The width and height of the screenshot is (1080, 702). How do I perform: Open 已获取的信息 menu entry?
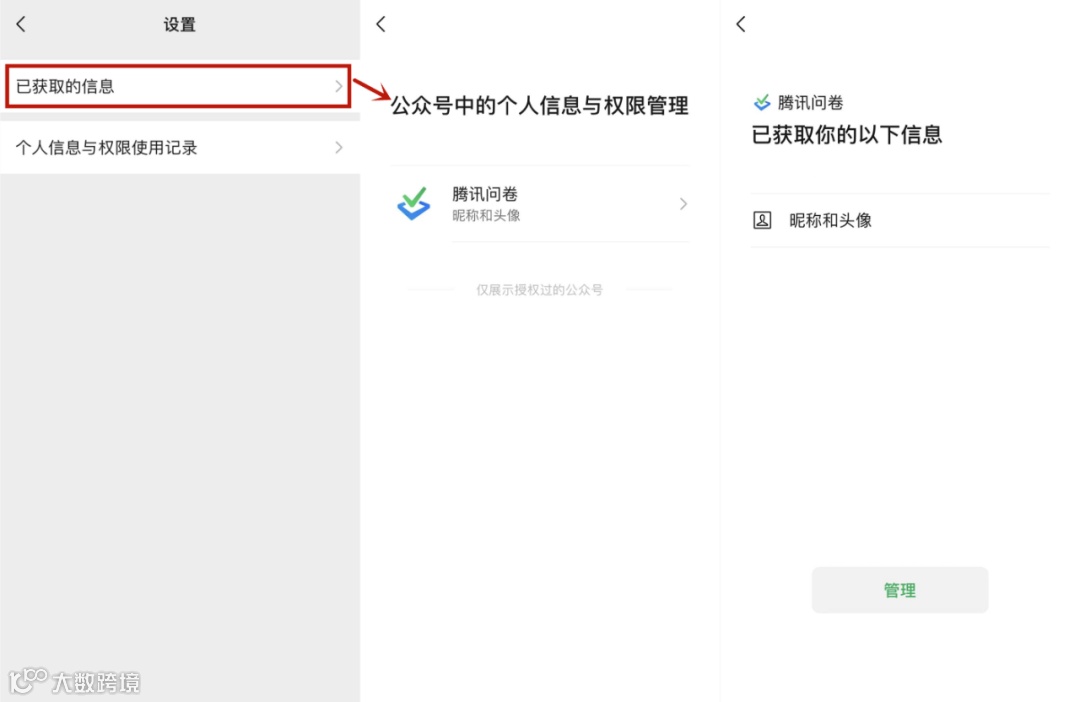[x=178, y=86]
